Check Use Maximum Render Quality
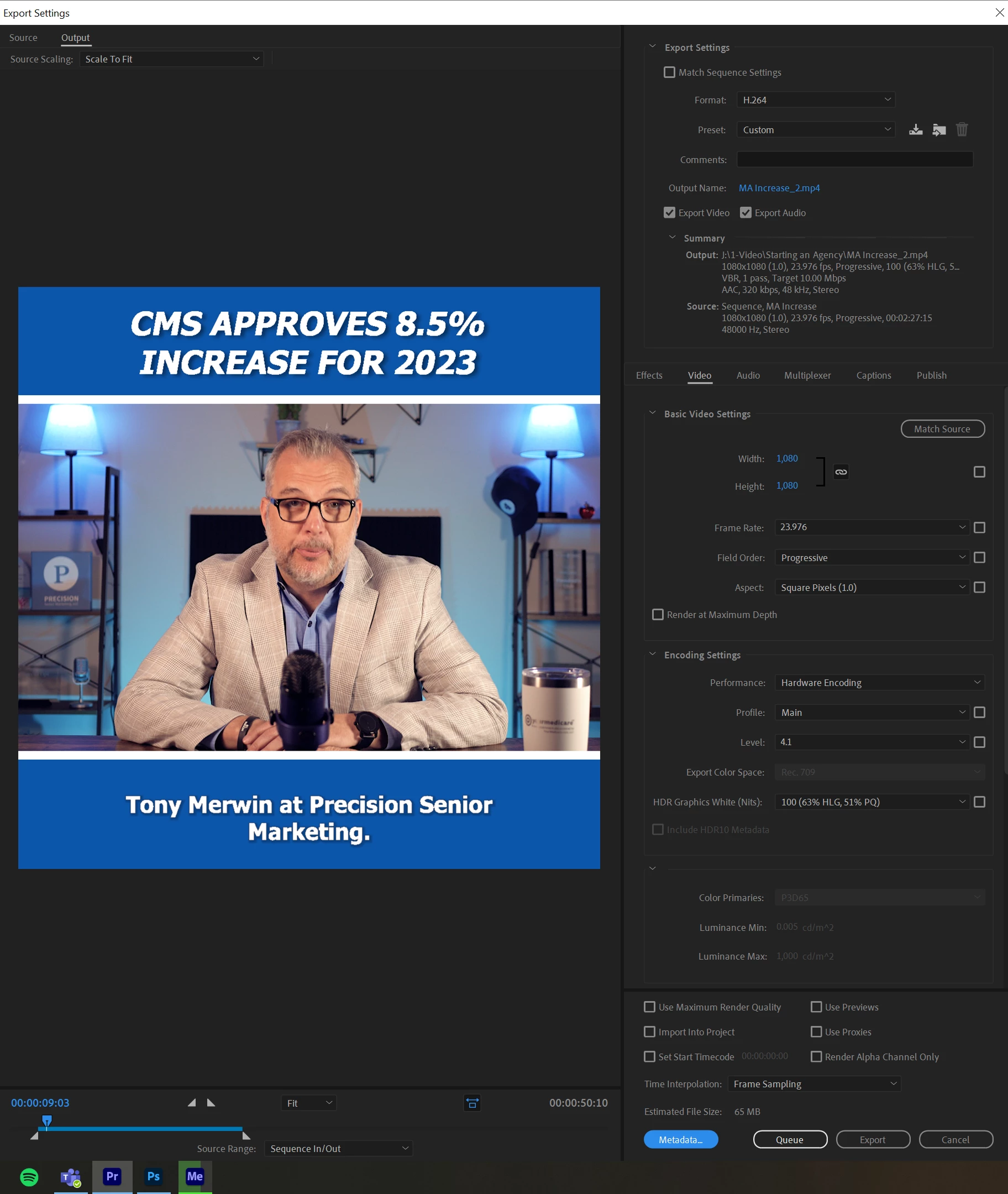This screenshot has height=1194, width=1008. point(649,1007)
